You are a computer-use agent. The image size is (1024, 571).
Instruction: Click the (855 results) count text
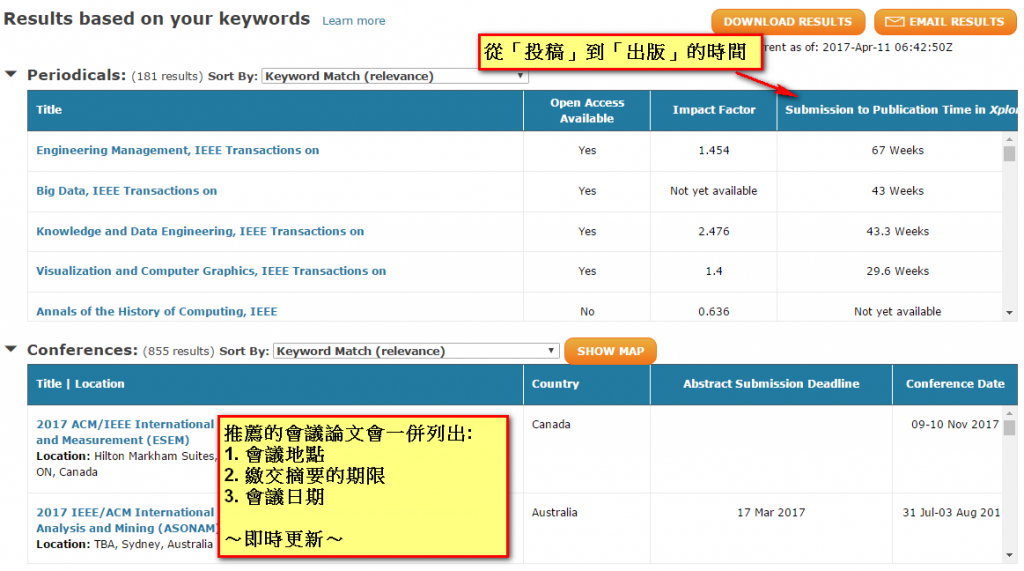coord(178,351)
